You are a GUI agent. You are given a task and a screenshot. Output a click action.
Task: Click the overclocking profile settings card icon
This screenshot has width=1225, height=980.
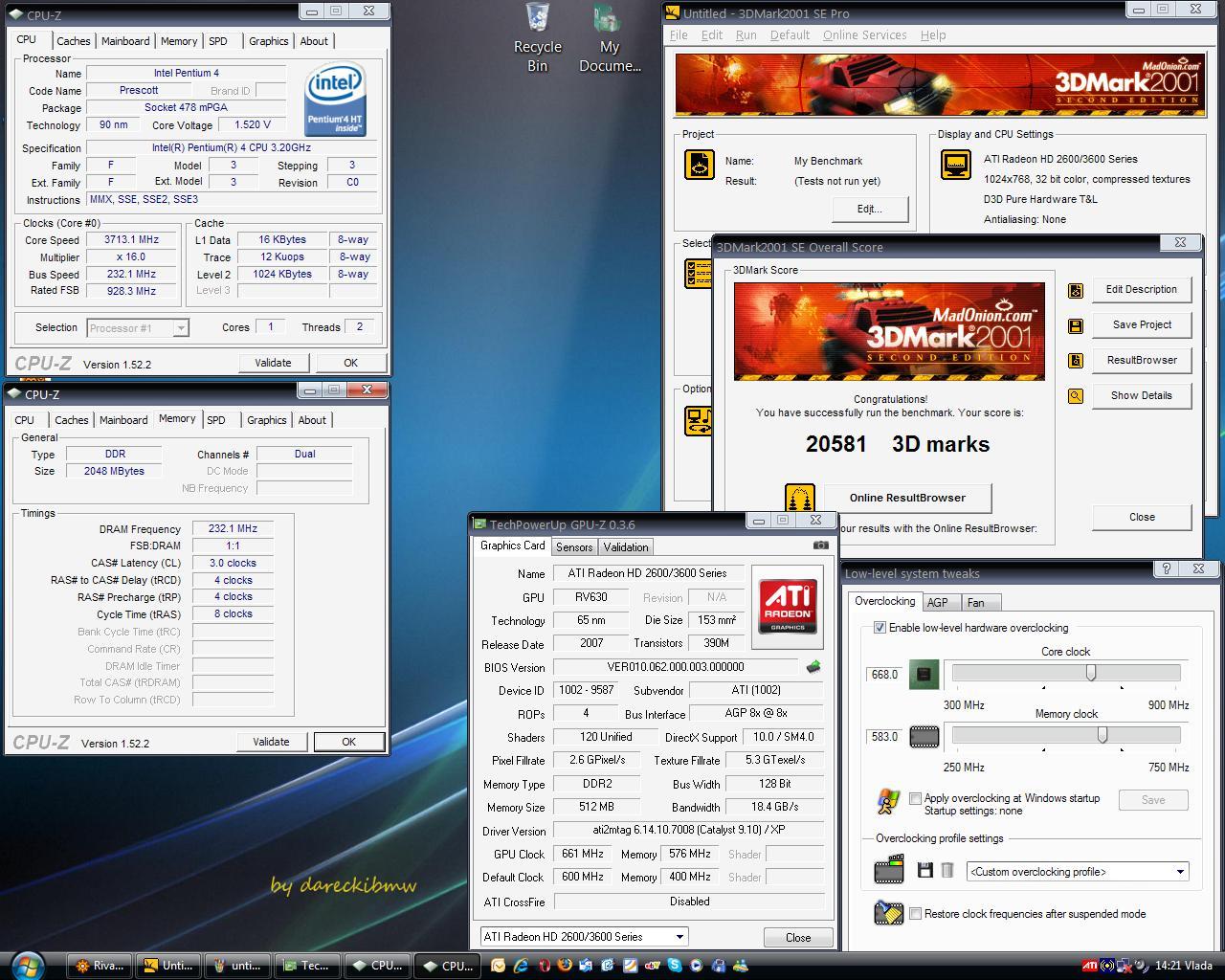pyautogui.click(x=889, y=871)
